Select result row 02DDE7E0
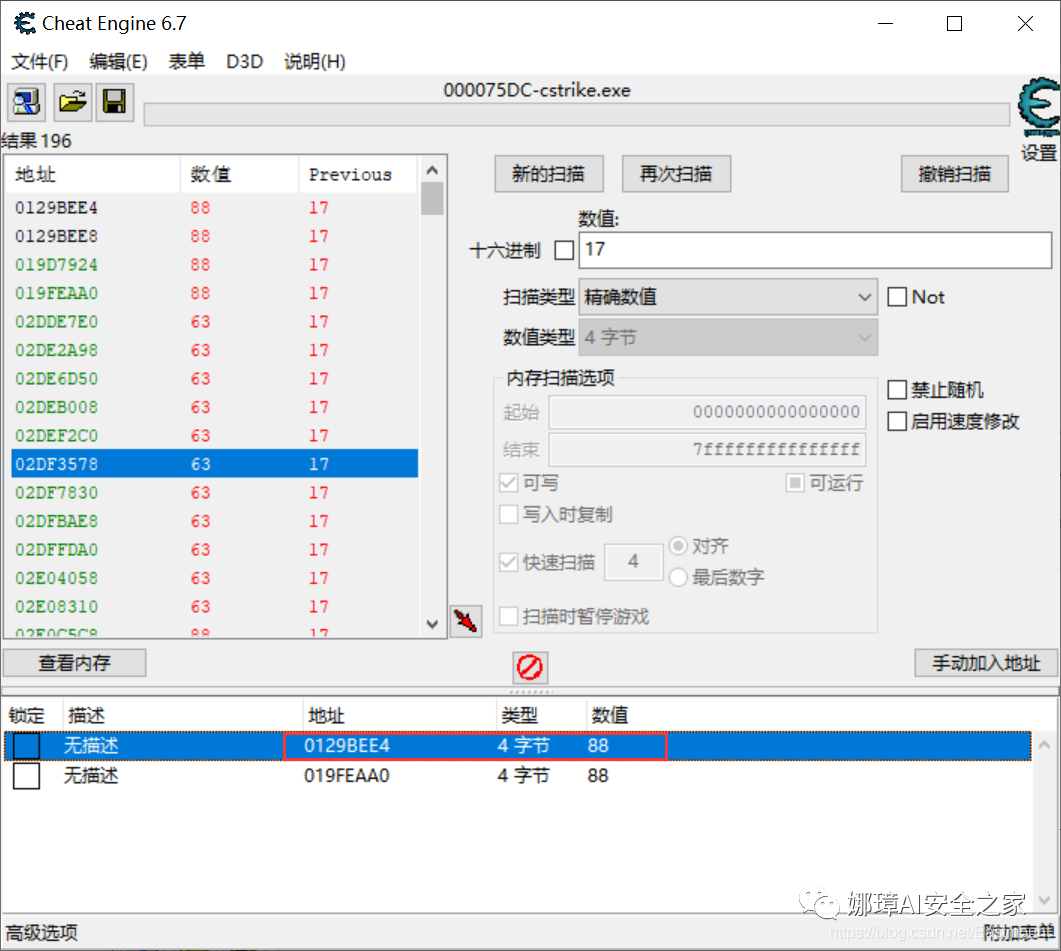 tap(215, 322)
